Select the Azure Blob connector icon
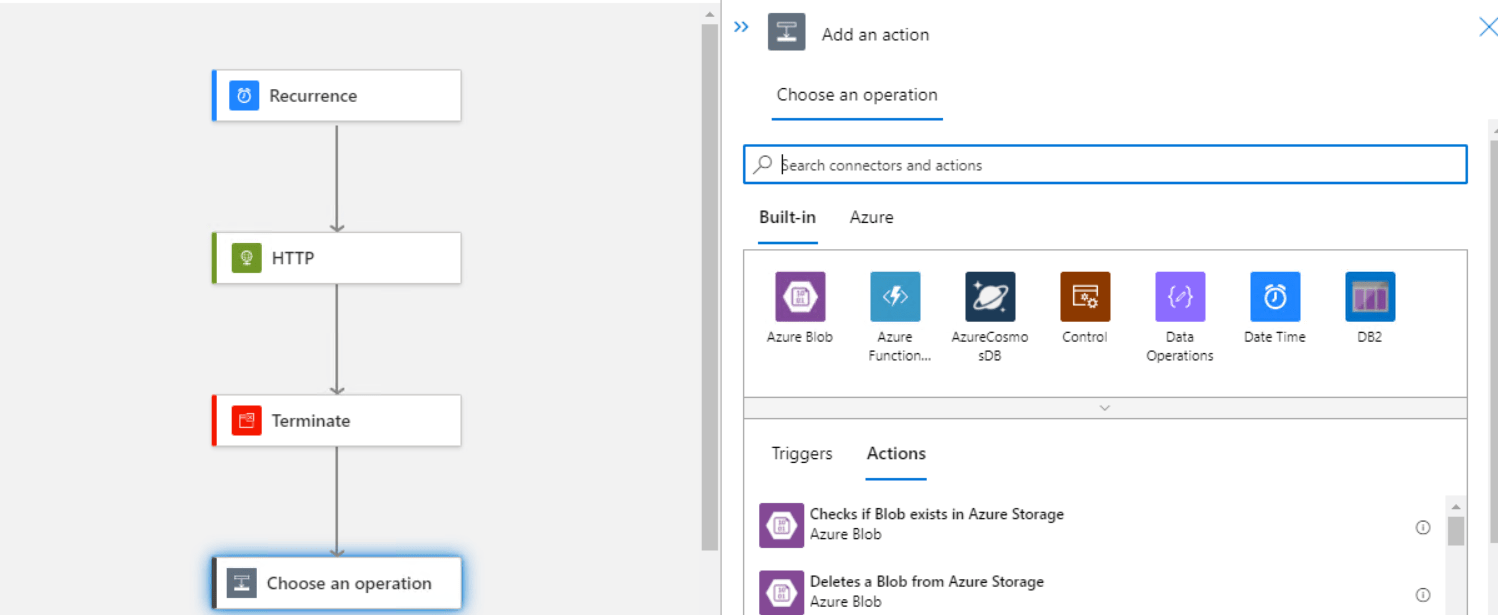This screenshot has height=615, width=1498. tap(800, 297)
